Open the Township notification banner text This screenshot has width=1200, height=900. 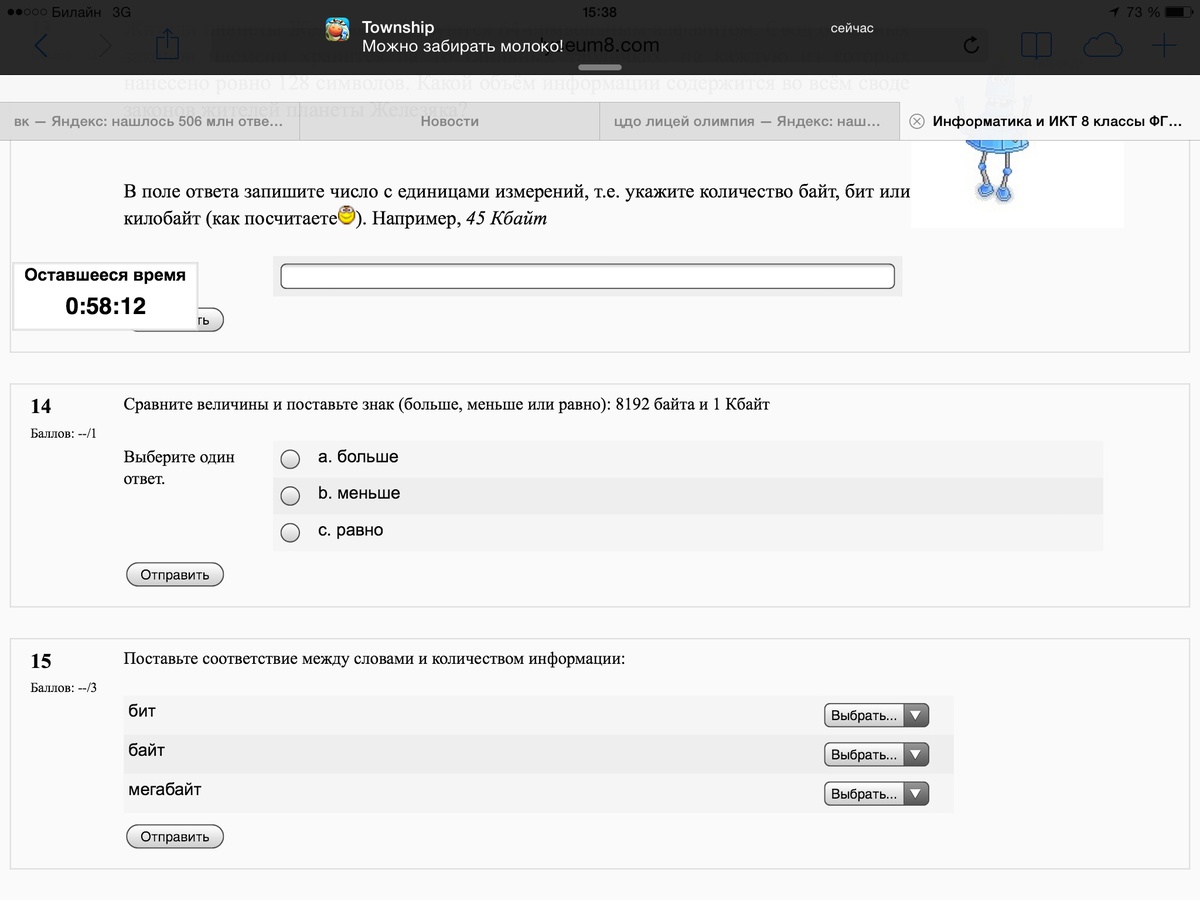[x=462, y=37]
